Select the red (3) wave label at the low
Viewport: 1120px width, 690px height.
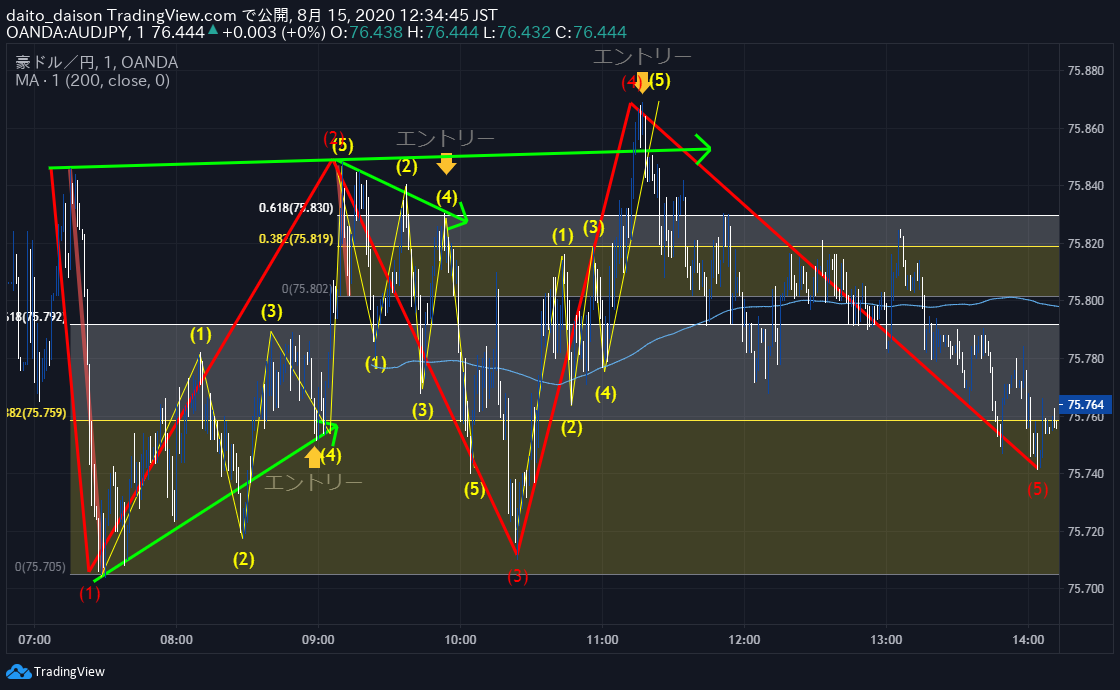pyautogui.click(x=517, y=576)
